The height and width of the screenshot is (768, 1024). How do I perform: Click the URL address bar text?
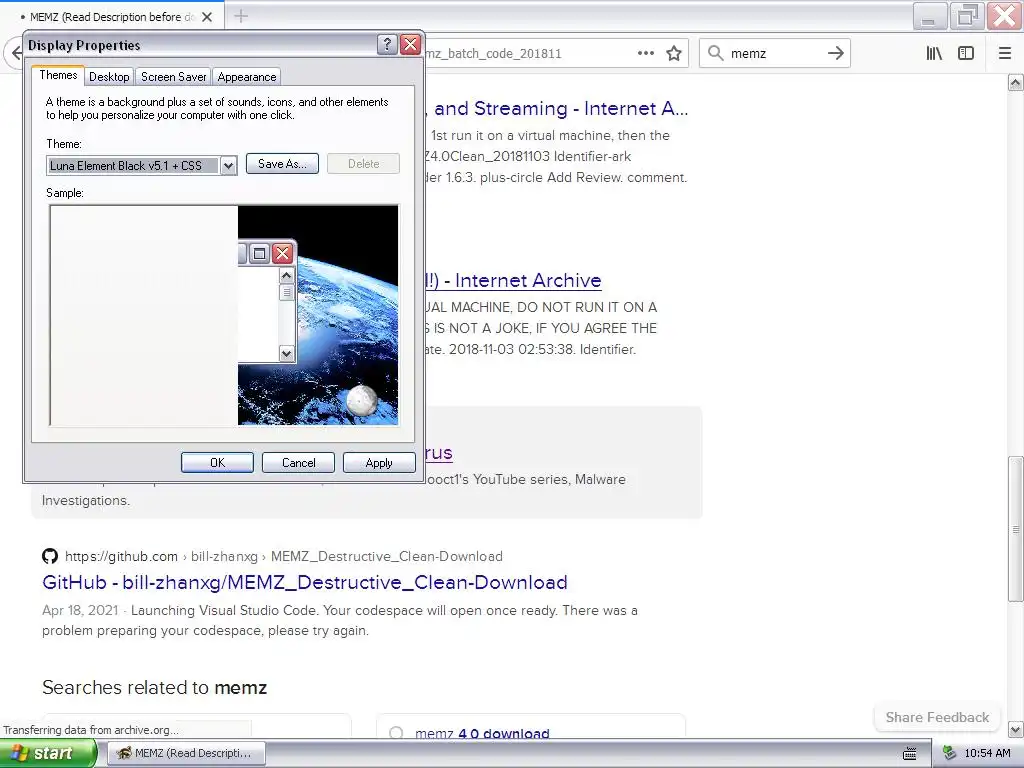494,54
